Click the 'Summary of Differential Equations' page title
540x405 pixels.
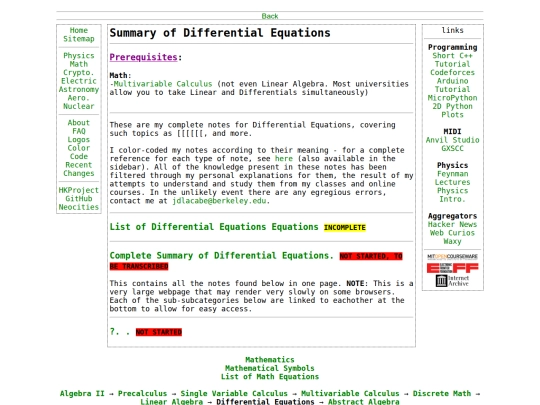pos(220,33)
